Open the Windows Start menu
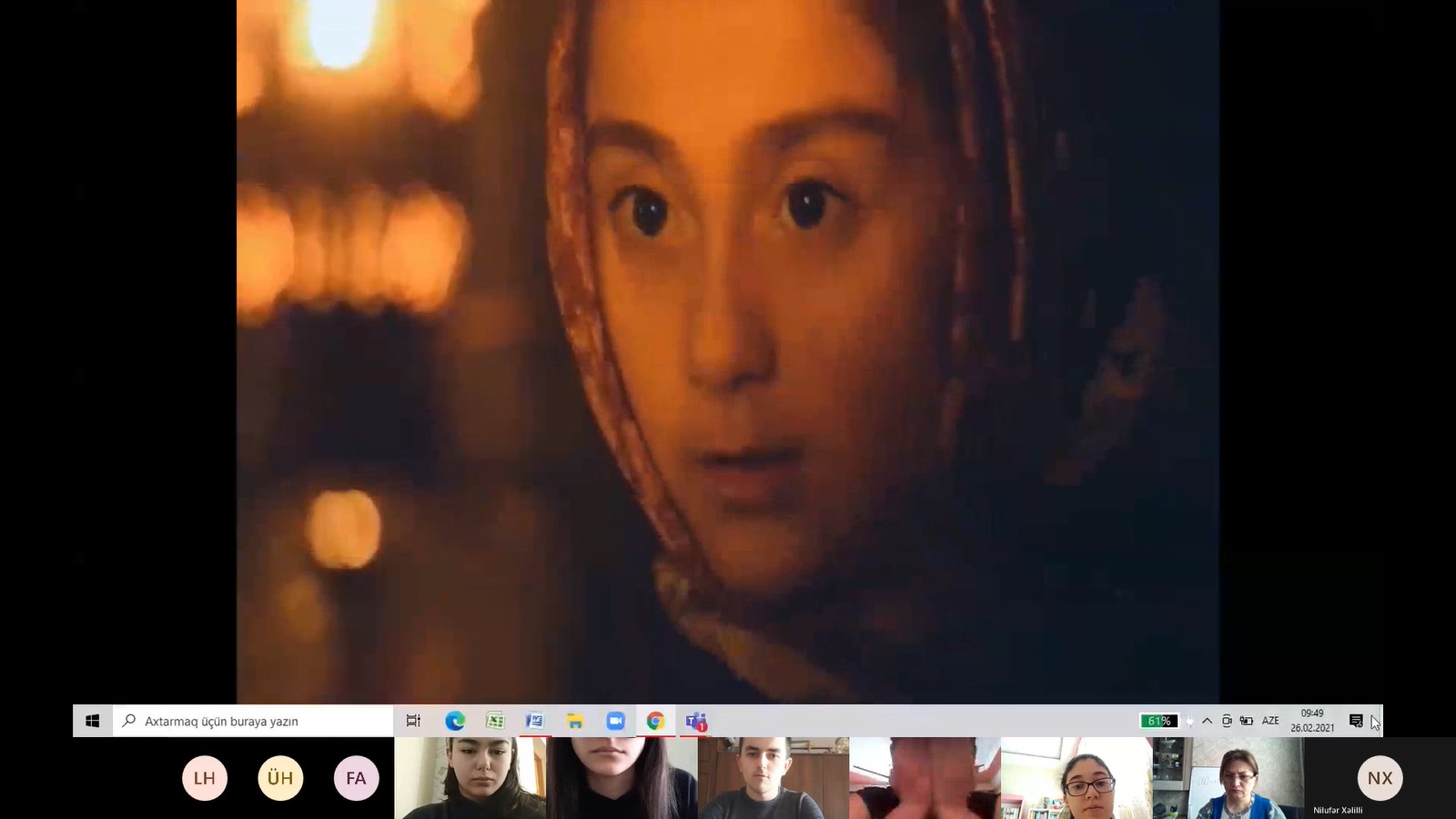 pyautogui.click(x=92, y=721)
